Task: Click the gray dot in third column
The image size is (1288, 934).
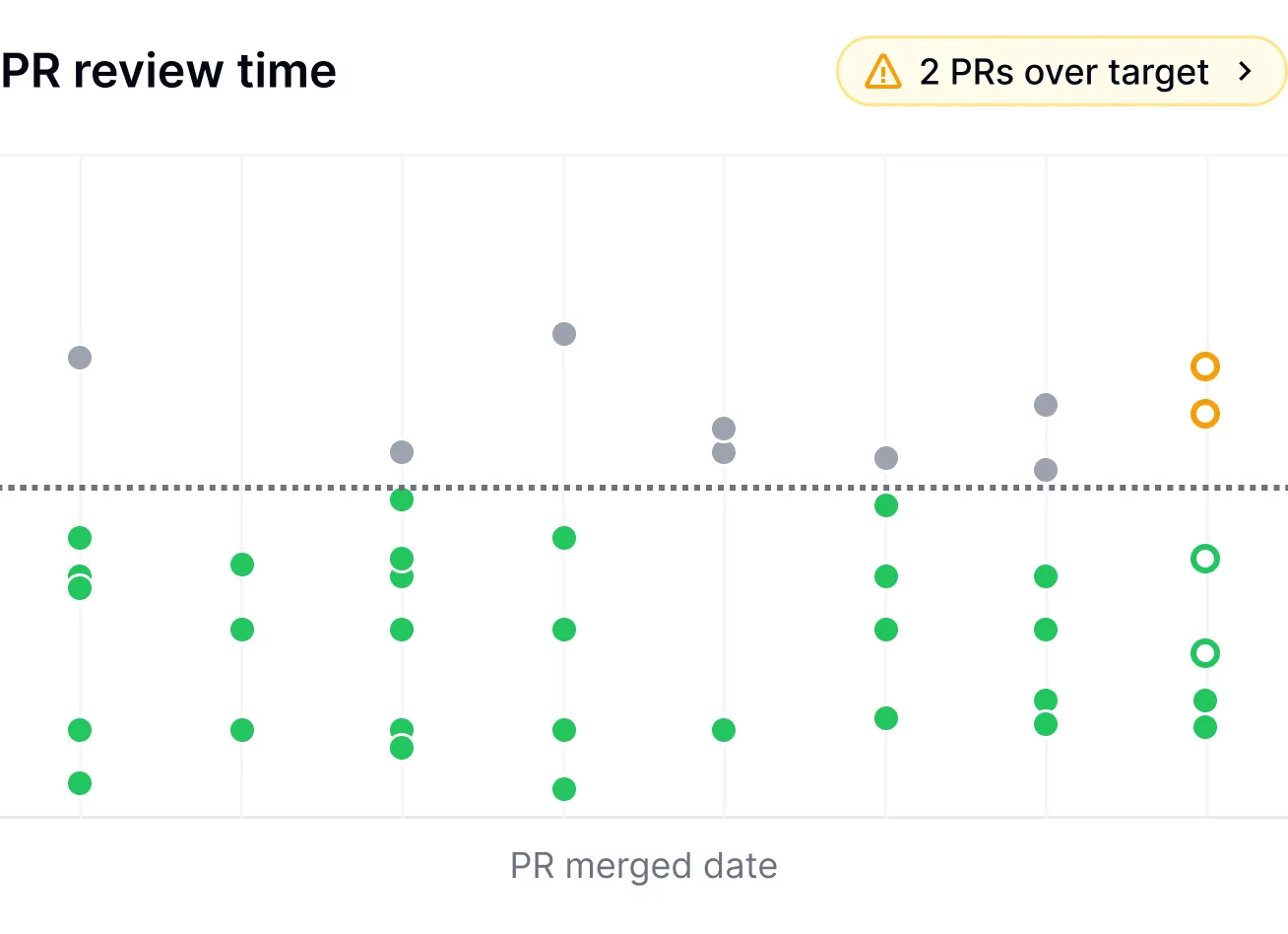Action: pyautogui.click(x=402, y=452)
